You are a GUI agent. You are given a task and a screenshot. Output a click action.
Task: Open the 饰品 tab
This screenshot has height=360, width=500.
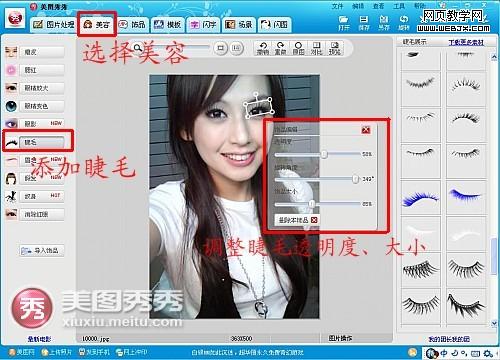point(133,24)
